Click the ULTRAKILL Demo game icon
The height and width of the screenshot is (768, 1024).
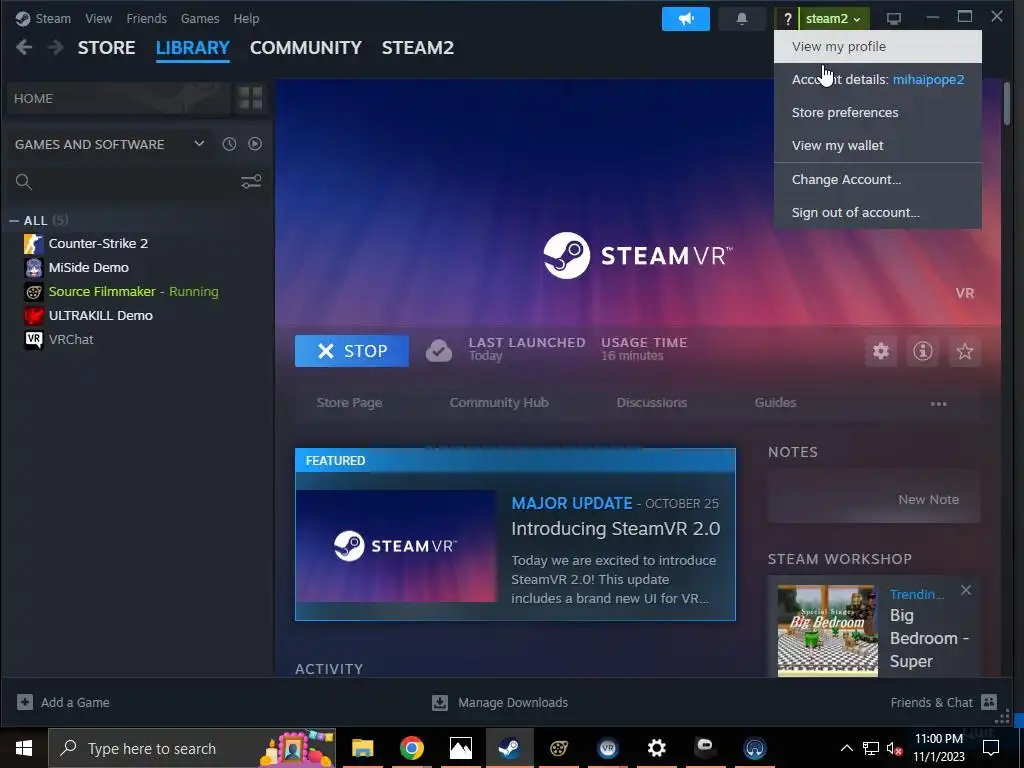pos(34,316)
